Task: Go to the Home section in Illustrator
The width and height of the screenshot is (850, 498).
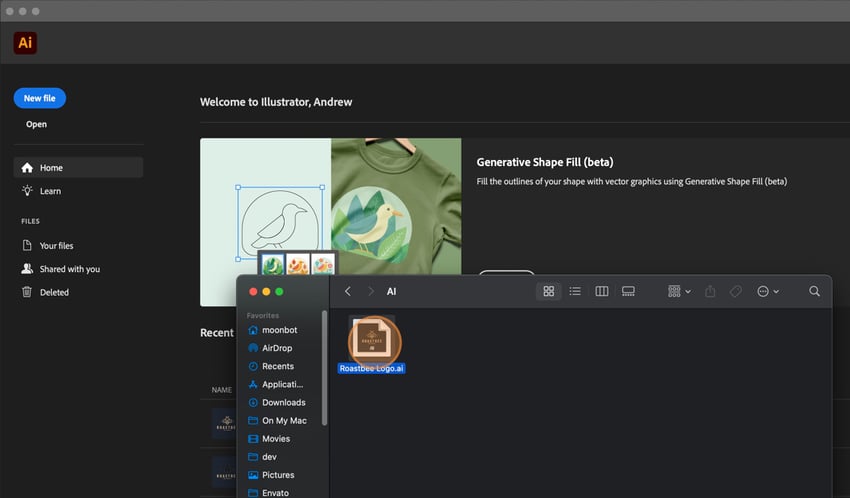Action: coord(78,167)
